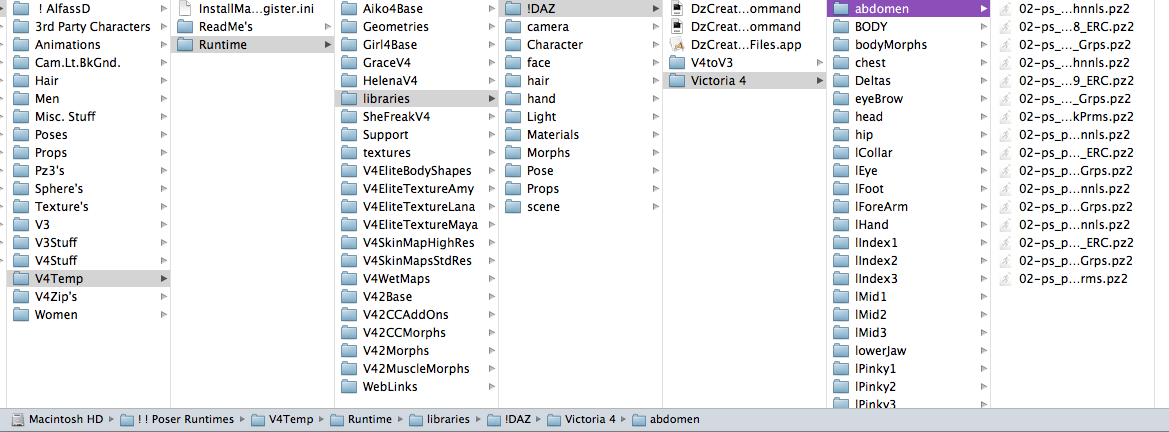Viewport: 1169px width, 432px height.
Task: Click the scene folder icon
Action: tap(513, 207)
